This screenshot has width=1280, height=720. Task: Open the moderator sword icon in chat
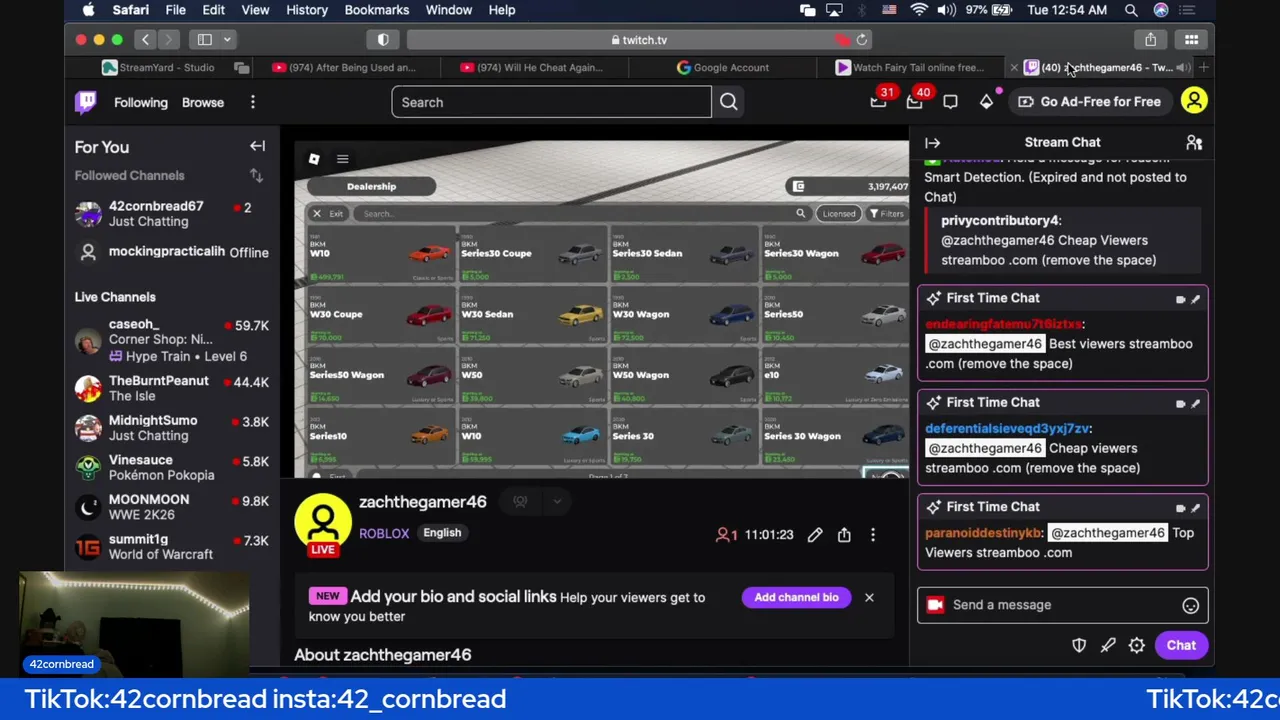point(1108,645)
